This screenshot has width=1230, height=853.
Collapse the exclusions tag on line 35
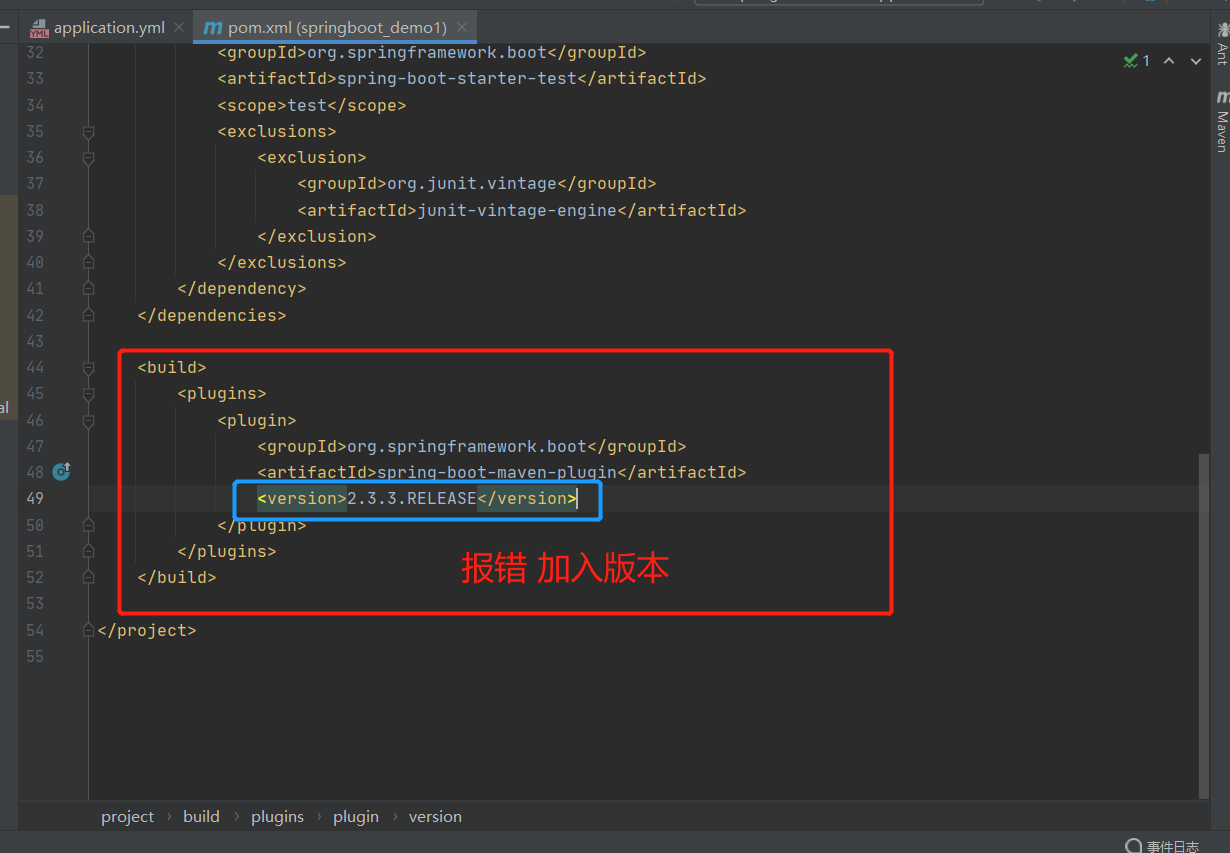coord(88,132)
